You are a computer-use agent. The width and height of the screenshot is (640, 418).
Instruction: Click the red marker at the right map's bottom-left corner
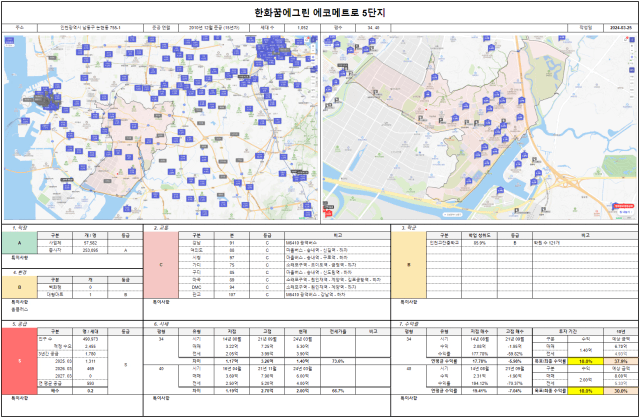pyautogui.click(x=328, y=211)
